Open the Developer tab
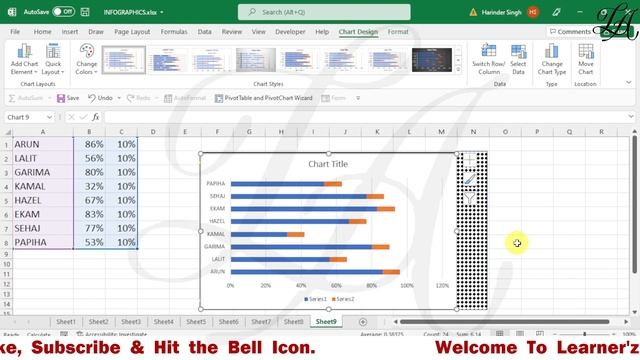Screen dimensions: 640x360 [290, 31]
